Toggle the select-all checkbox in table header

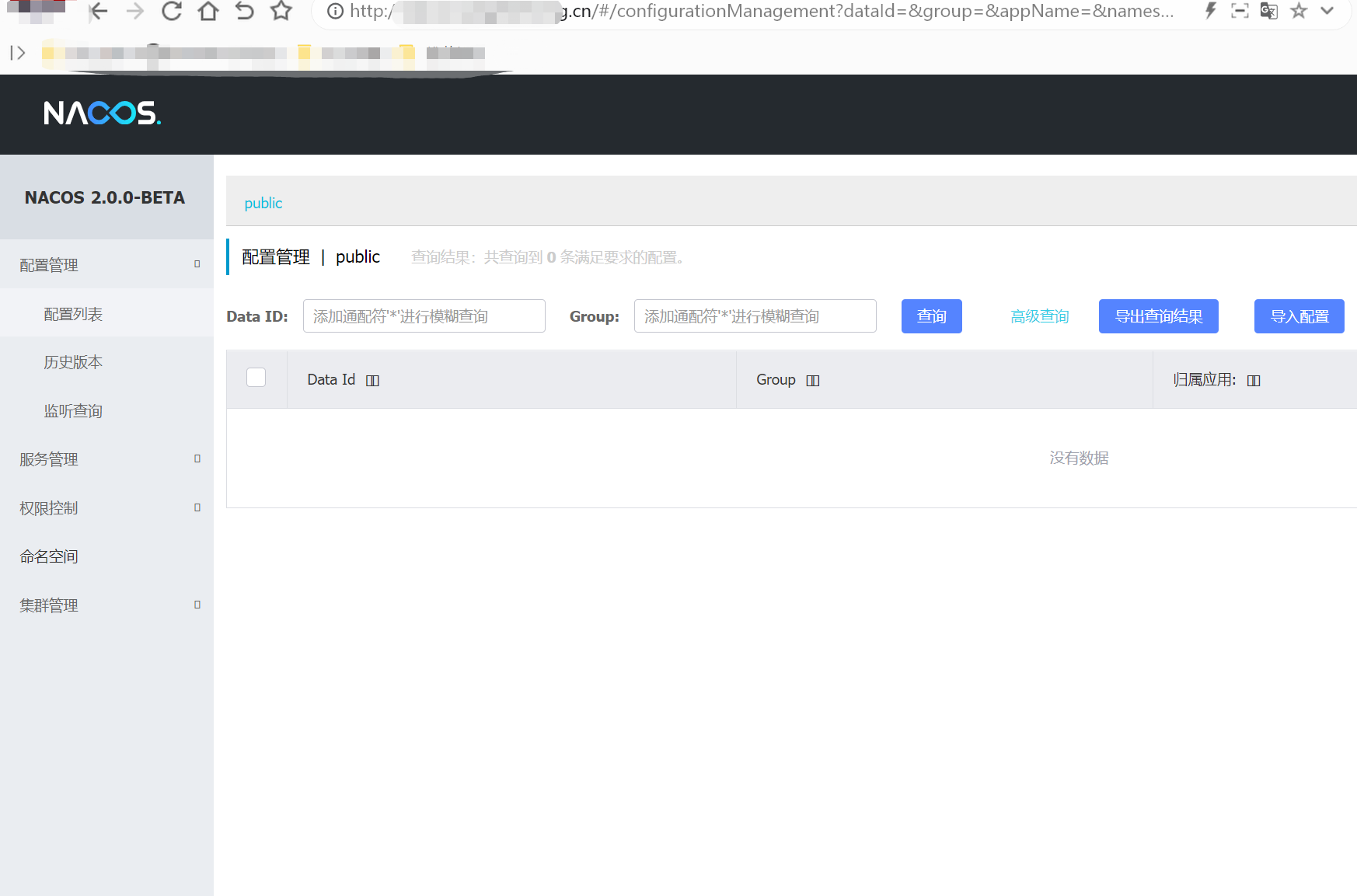[256, 377]
